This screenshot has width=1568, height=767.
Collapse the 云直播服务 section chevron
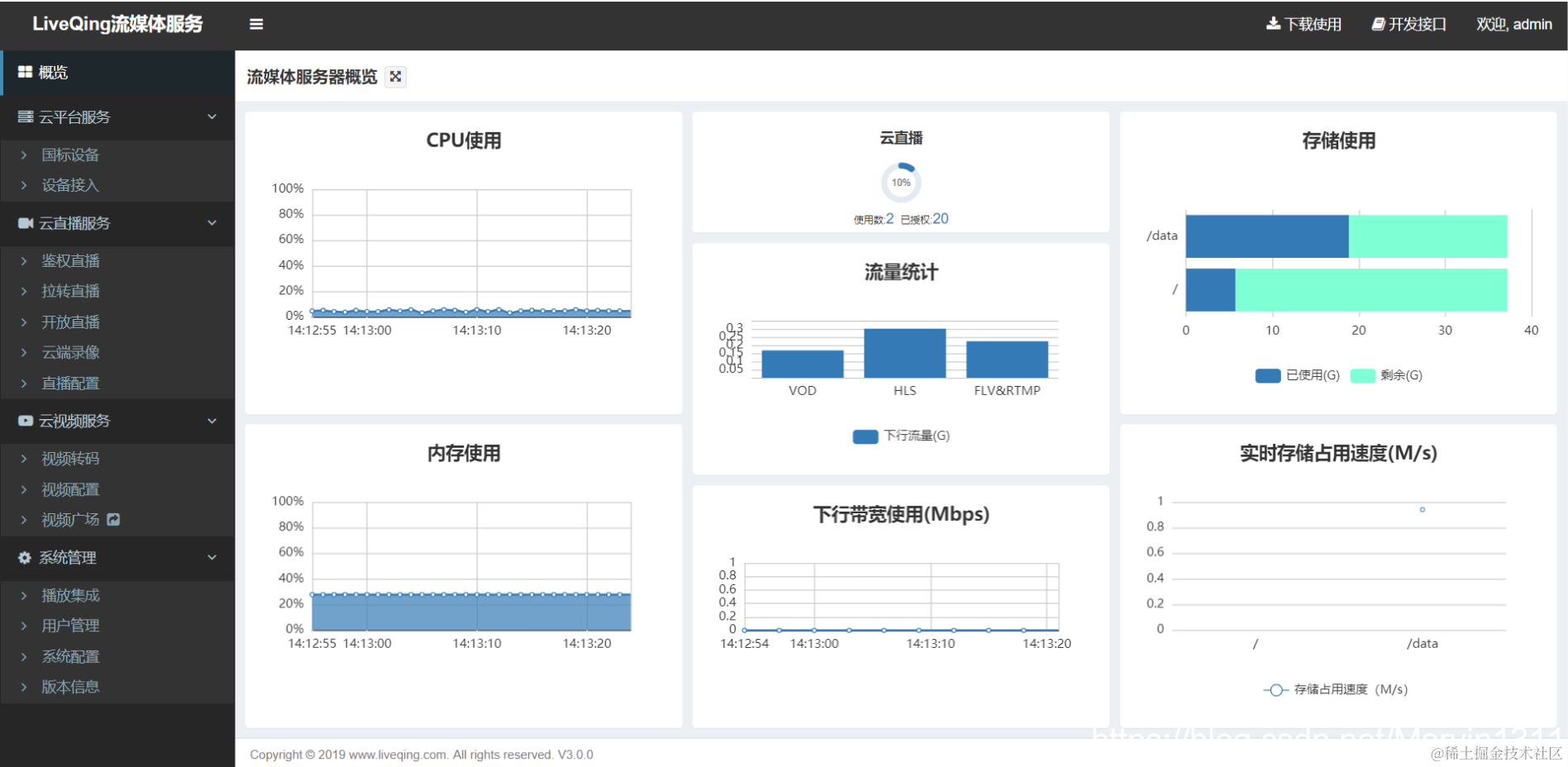click(x=212, y=223)
